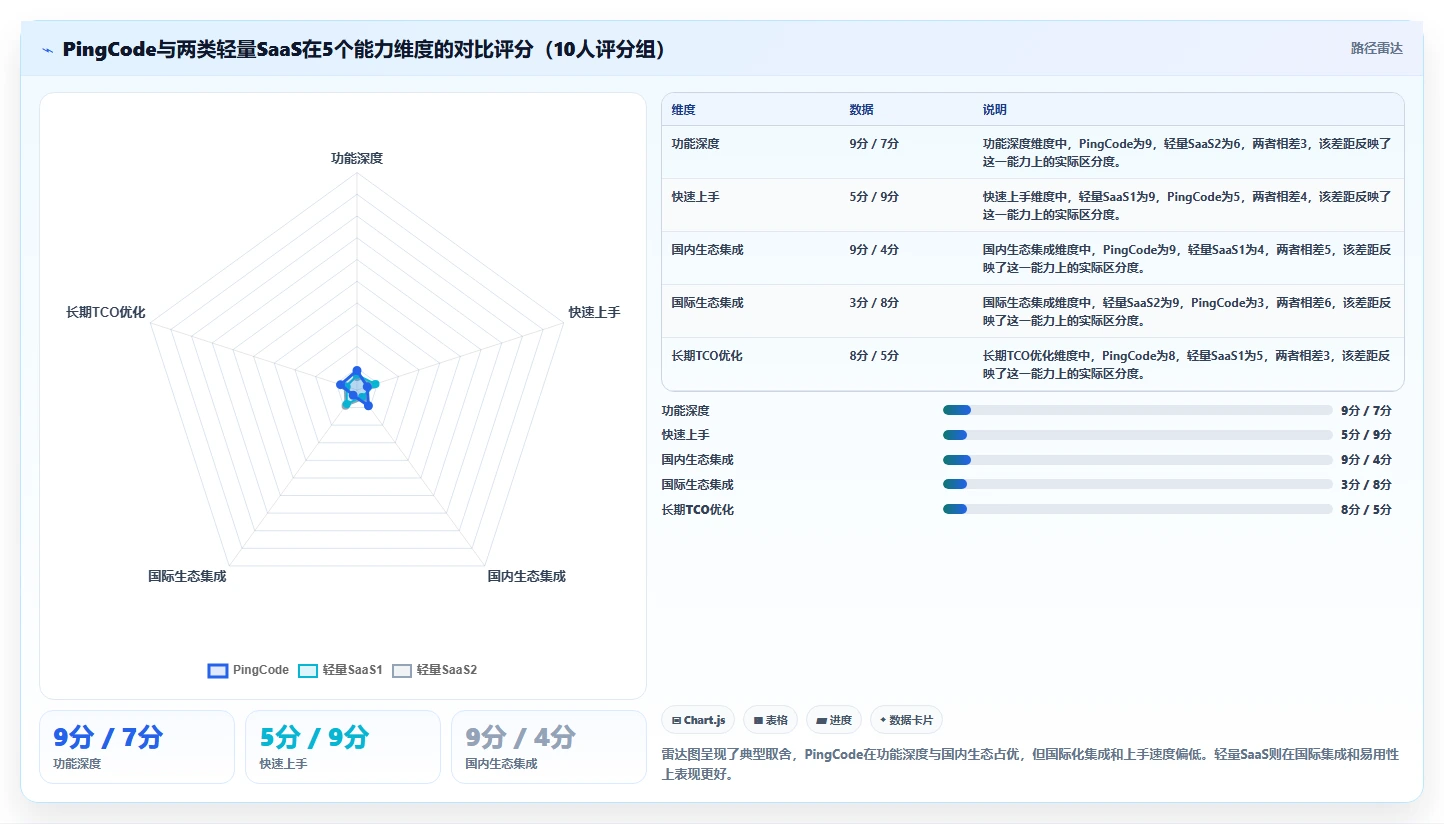Click the 路径雷达 label in header
The width and height of the screenshot is (1444, 824).
point(1377,48)
